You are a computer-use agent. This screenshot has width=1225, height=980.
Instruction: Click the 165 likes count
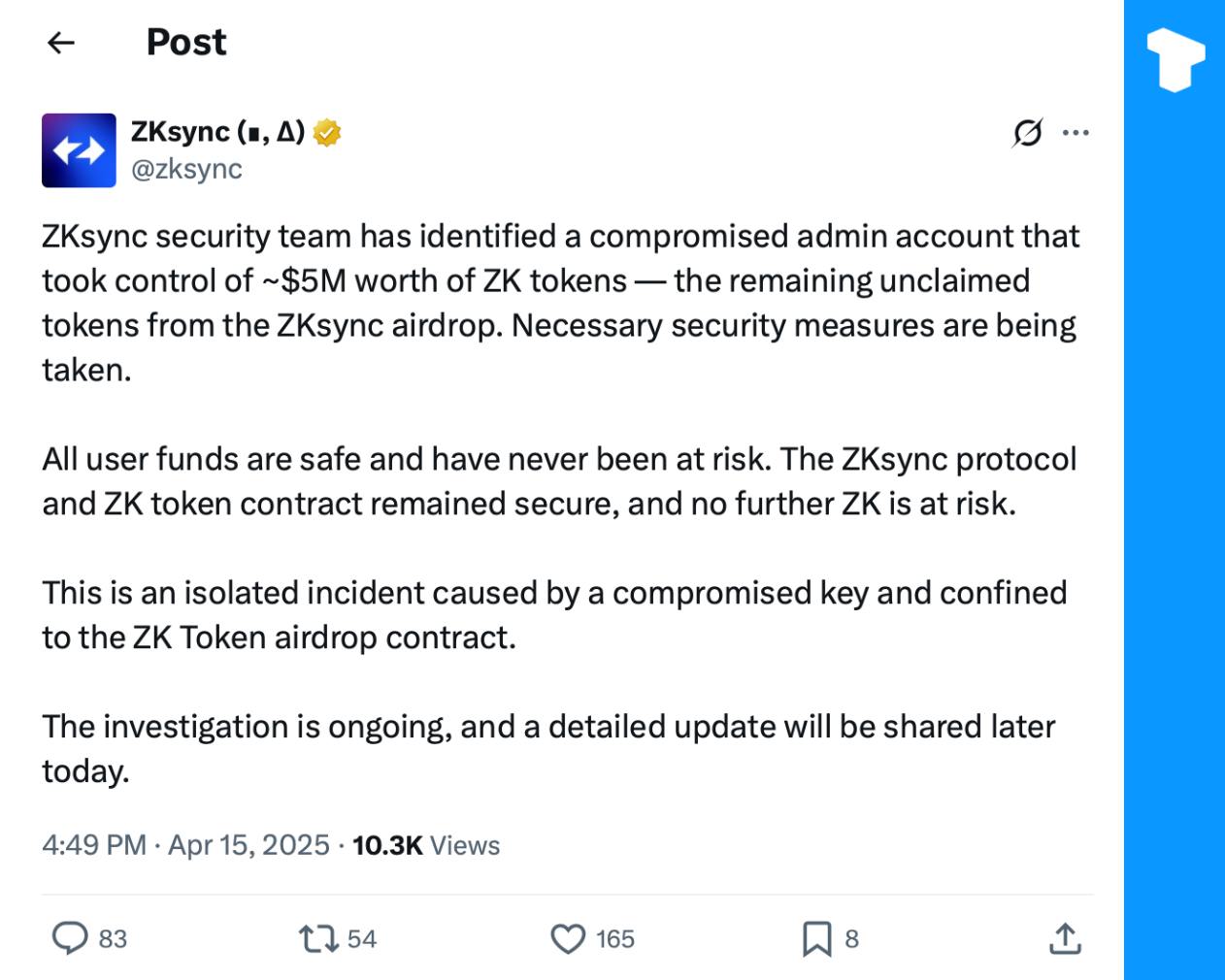click(615, 939)
